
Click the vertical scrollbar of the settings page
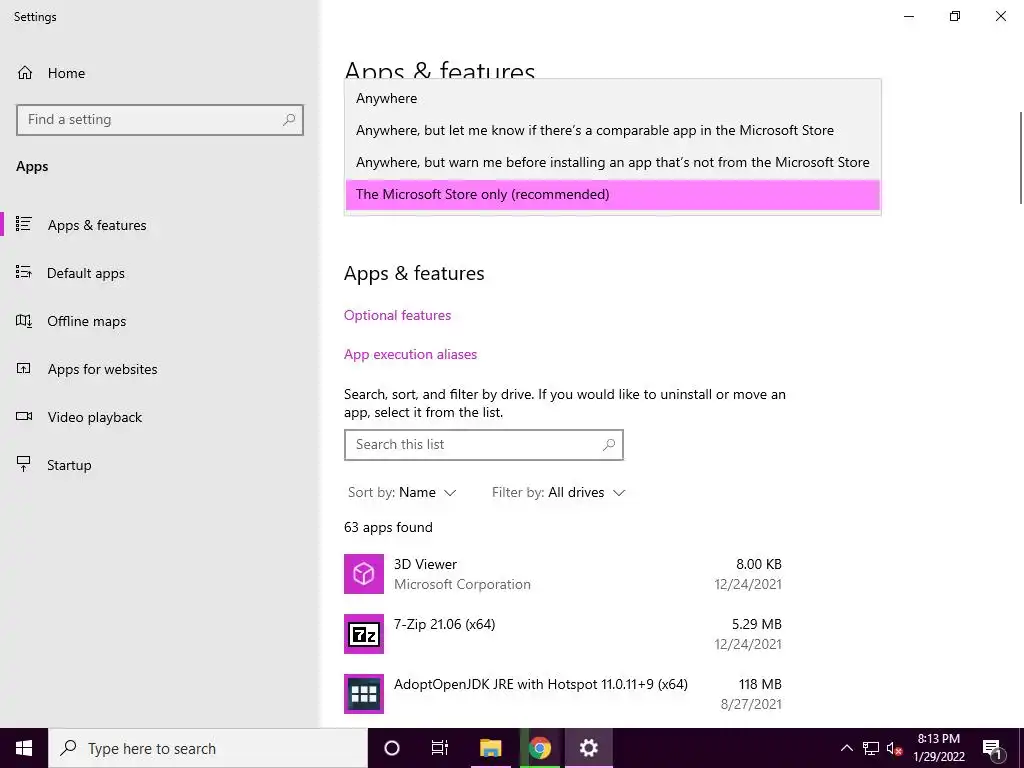point(1021,158)
